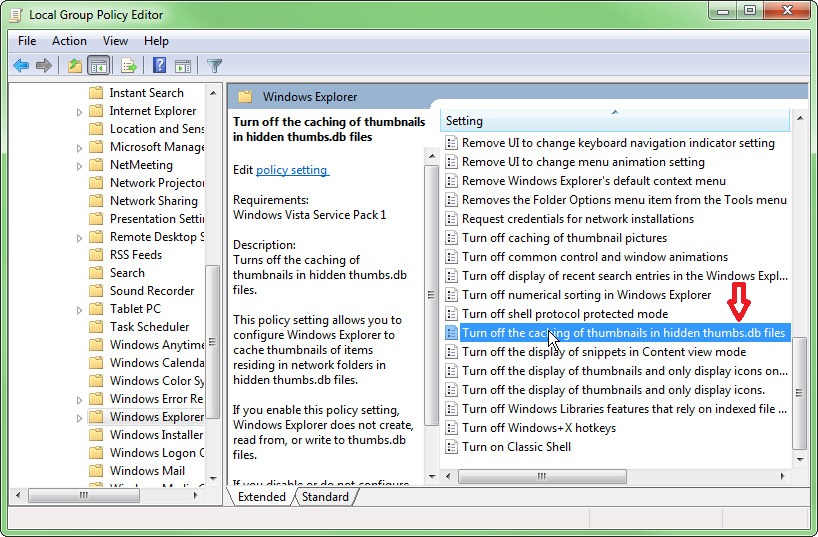The height and width of the screenshot is (537, 818).
Task: Expand the NetMeeting tree node
Action: (x=80, y=165)
